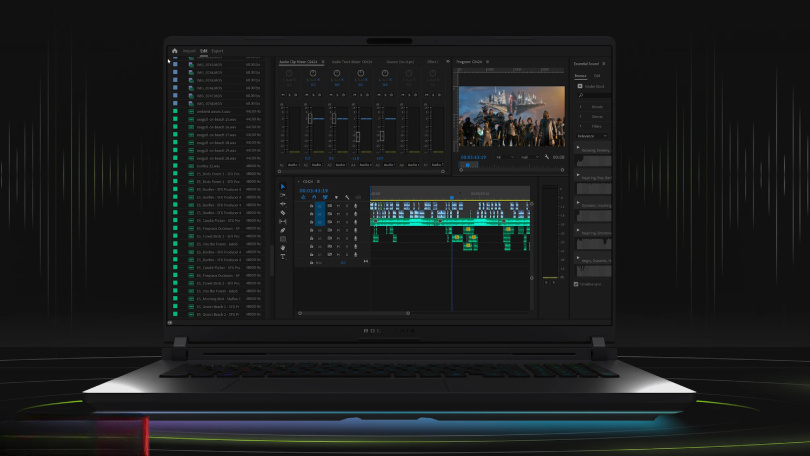Toggle Linked Selection in timeline
This screenshot has height=456, width=810.
point(325,197)
